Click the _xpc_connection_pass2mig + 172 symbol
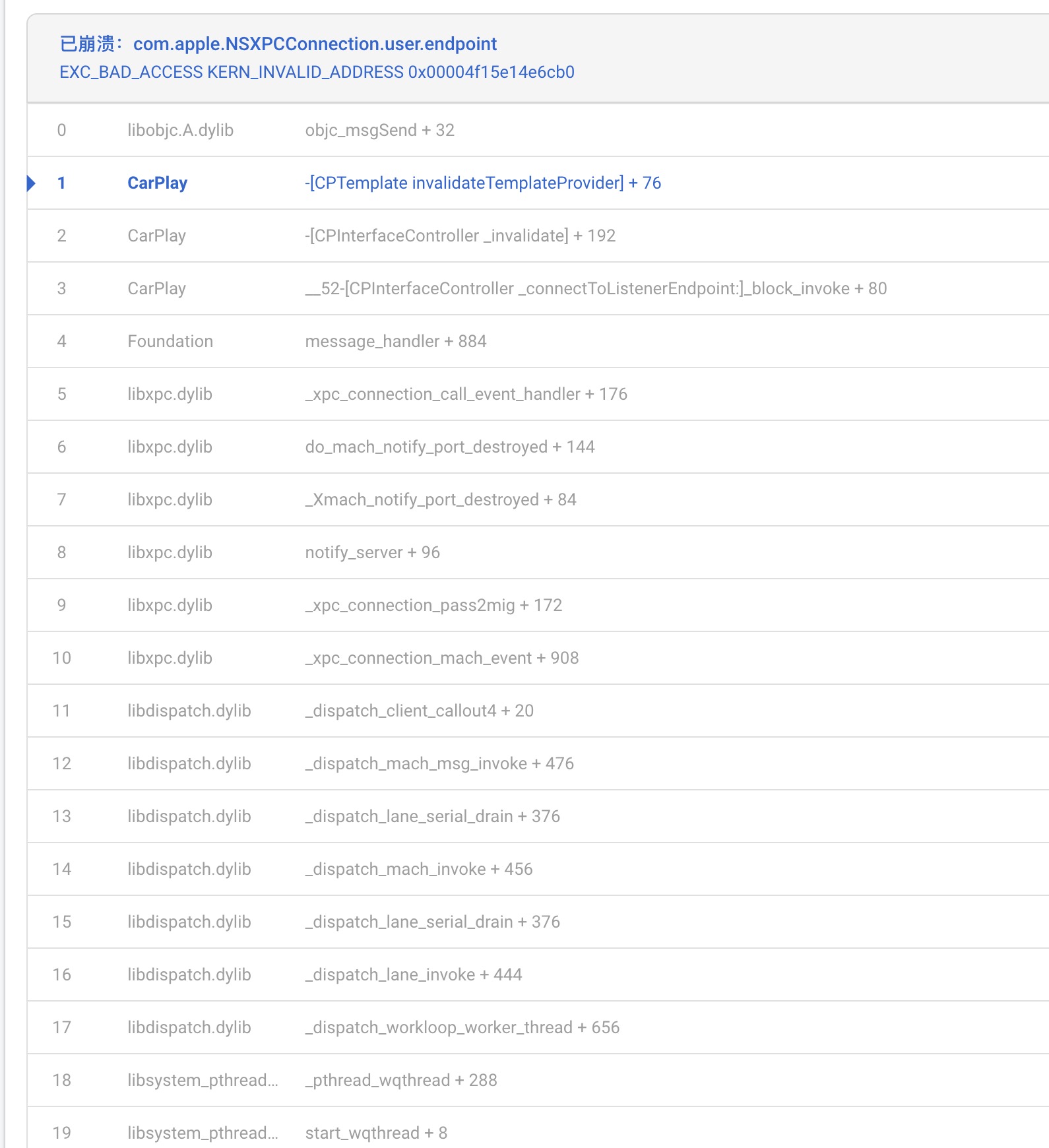Viewport: 1049px width, 1148px height. point(433,605)
